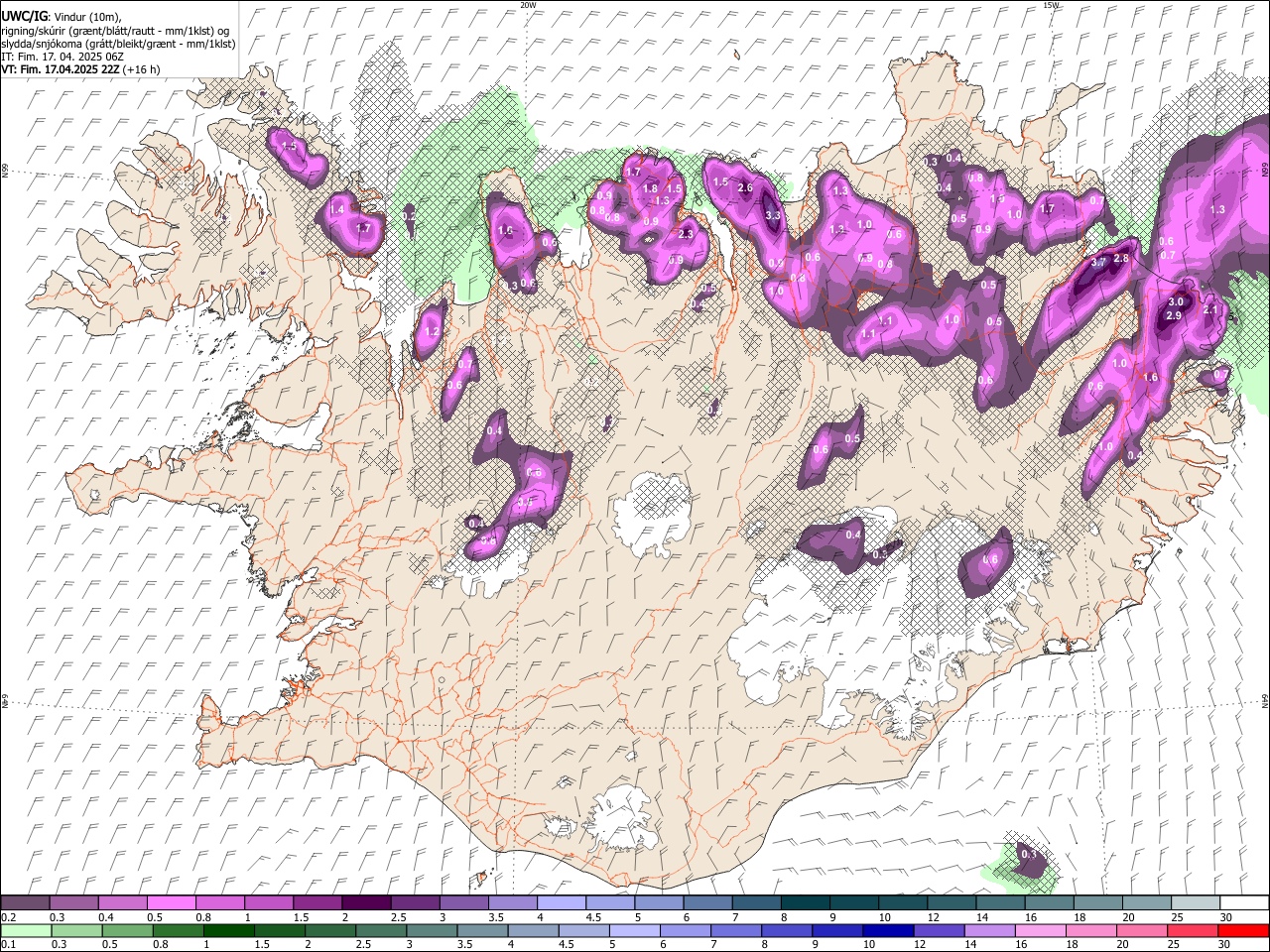
Task: Click the UWC/IG Vindur (10m) title text
Action: (x=61, y=17)
